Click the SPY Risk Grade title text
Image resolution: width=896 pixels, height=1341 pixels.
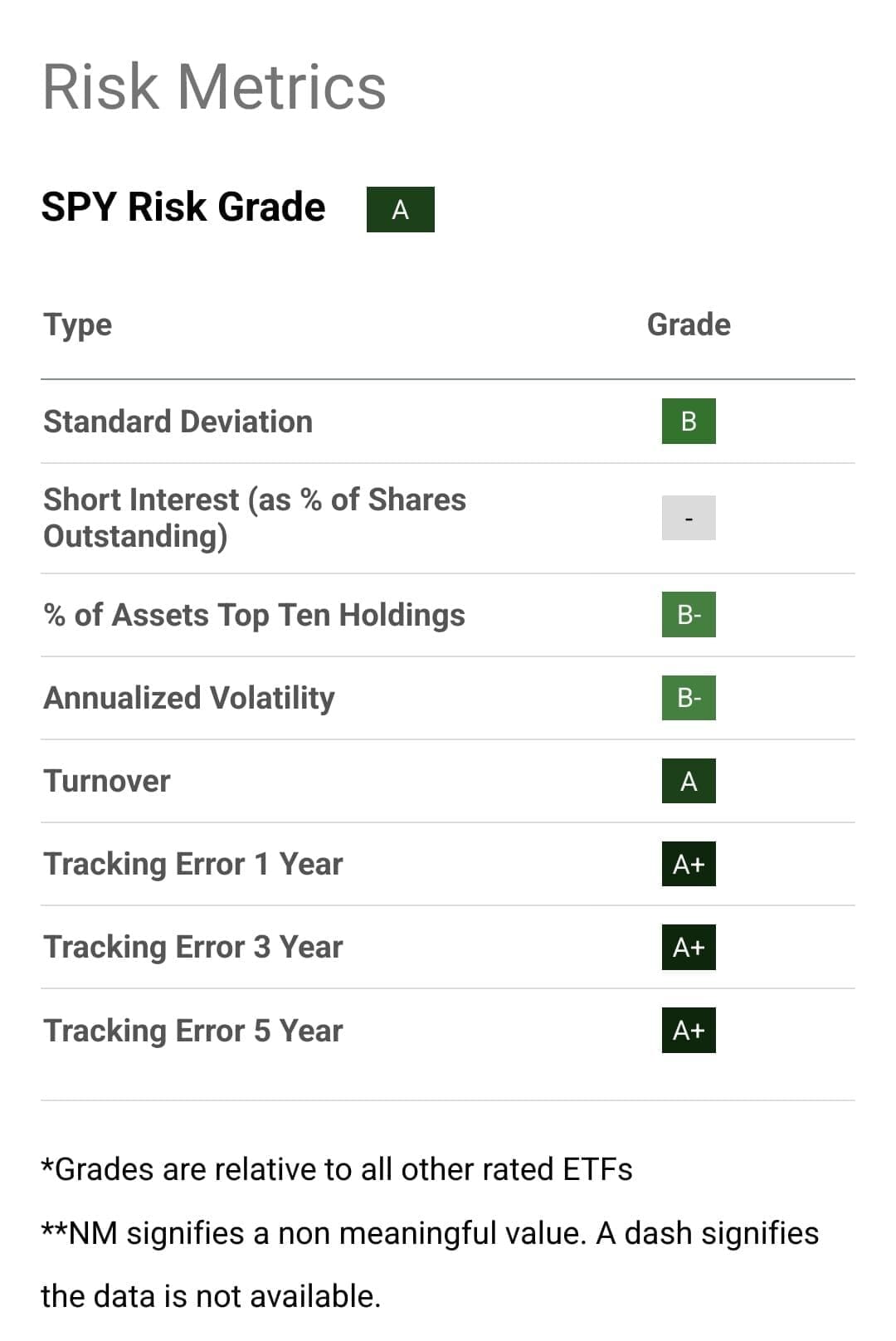pyautogui.click(x=183, y=207)
